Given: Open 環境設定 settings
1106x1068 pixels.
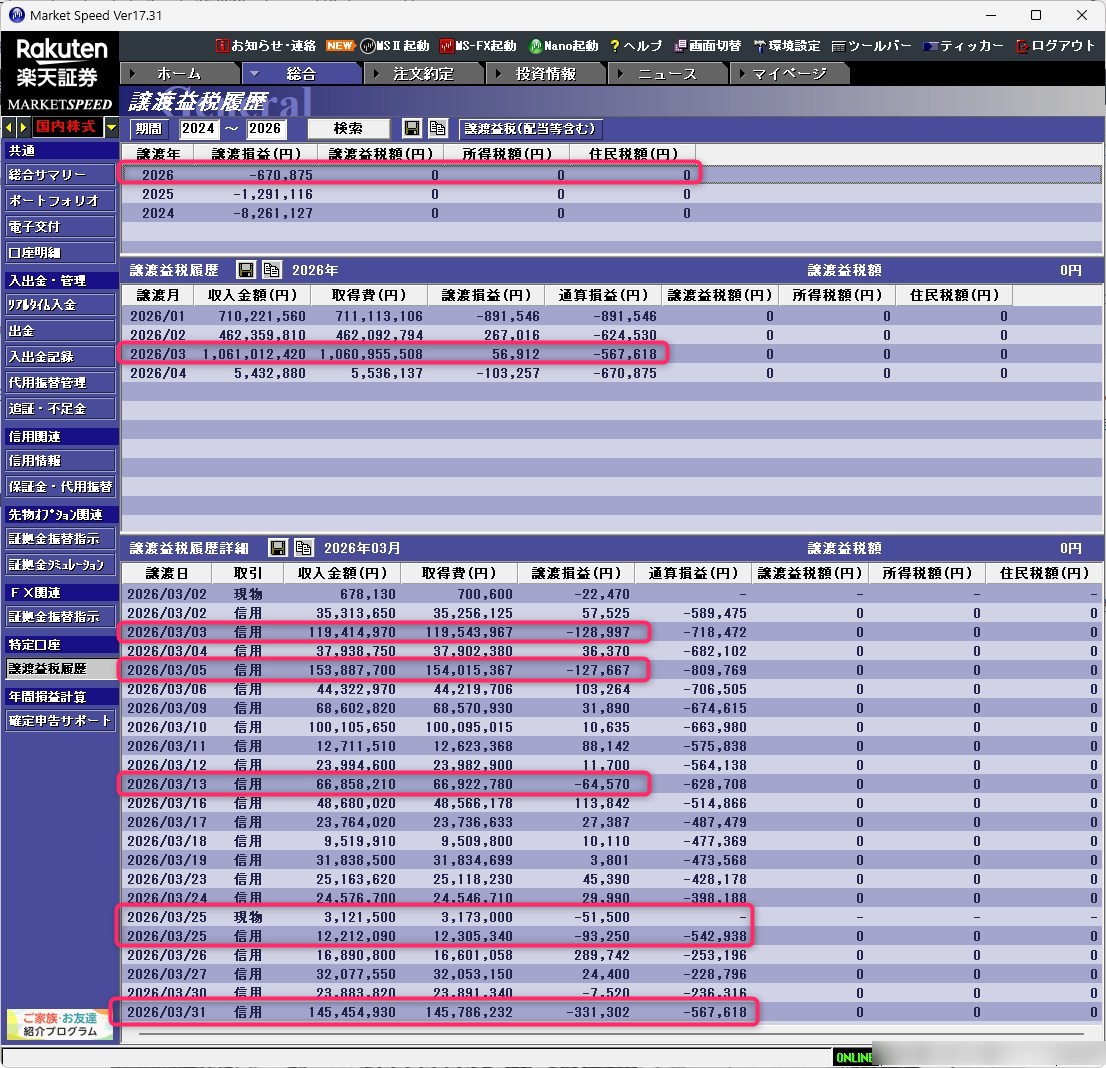Looking at the screenshot, I should point(786,46).
